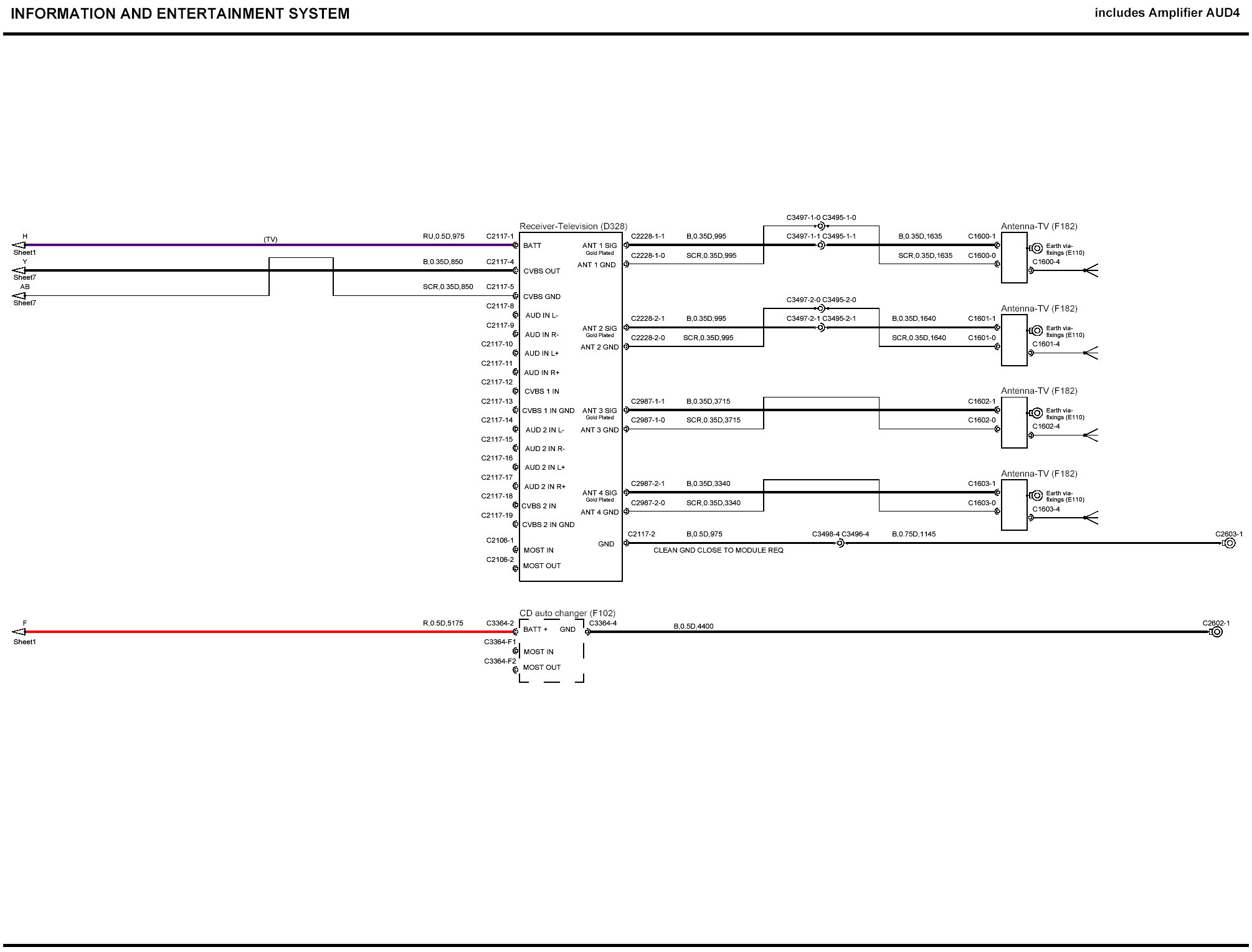The image size is (1252, 952).
Task: Click the inline connector symbol C3498-4 C3496-4
Action: [x=840, y=543]
